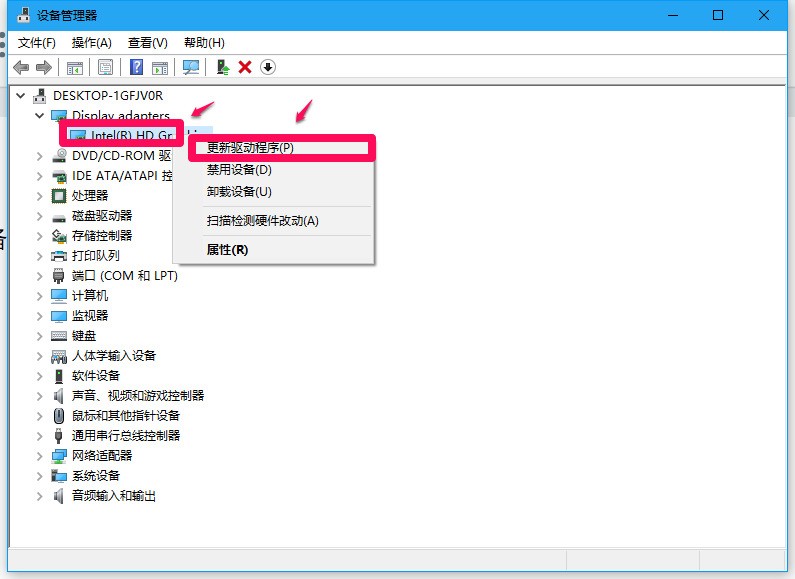Click the 键盘 keyboard icon
795x579 pixels.
pos(59,336)
